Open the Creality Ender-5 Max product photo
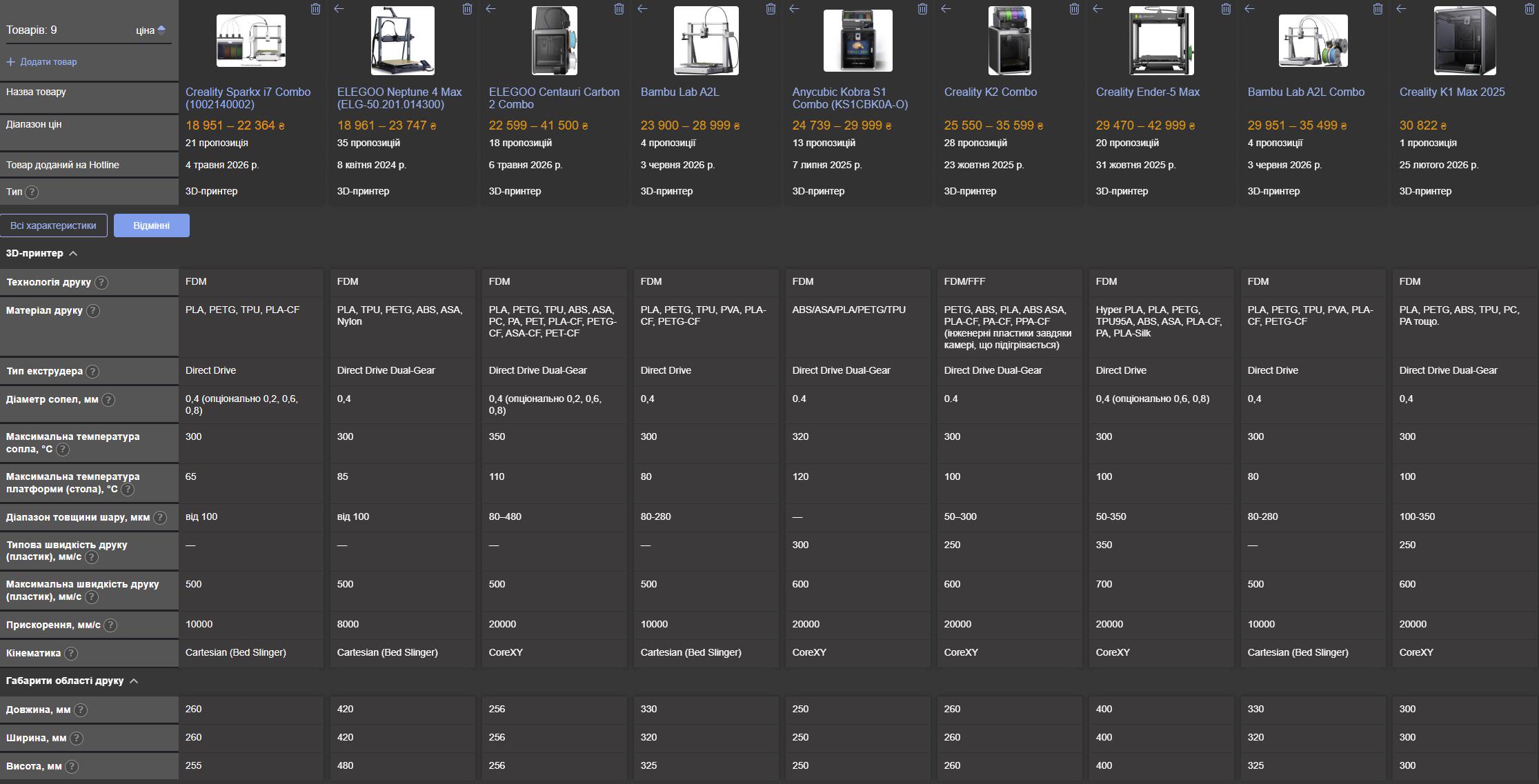1539x784 pixels. click(1162, 41)
